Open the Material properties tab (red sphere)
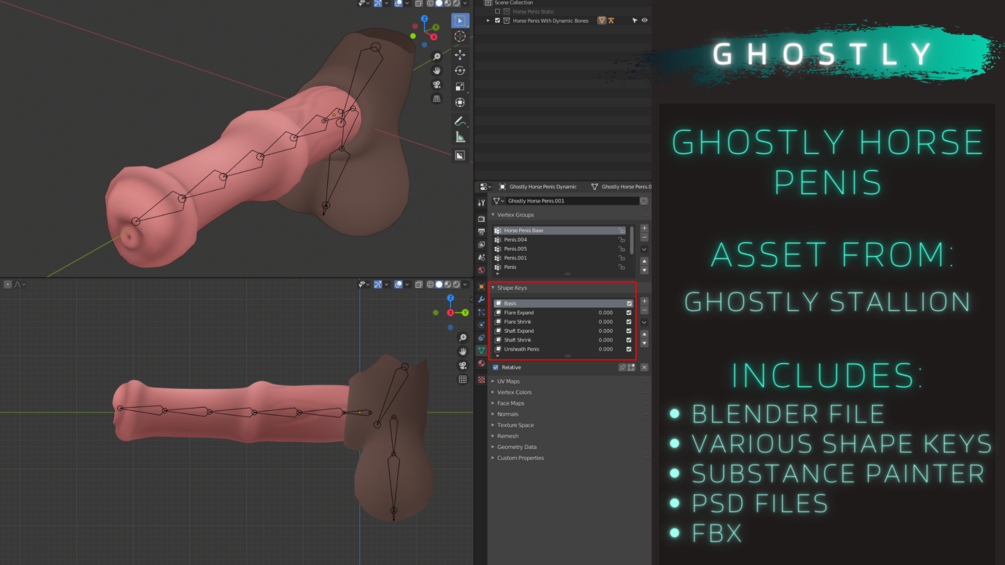The width and height of the screenshot is (1005, 565). pyautogui.click(x=481, y=364)
